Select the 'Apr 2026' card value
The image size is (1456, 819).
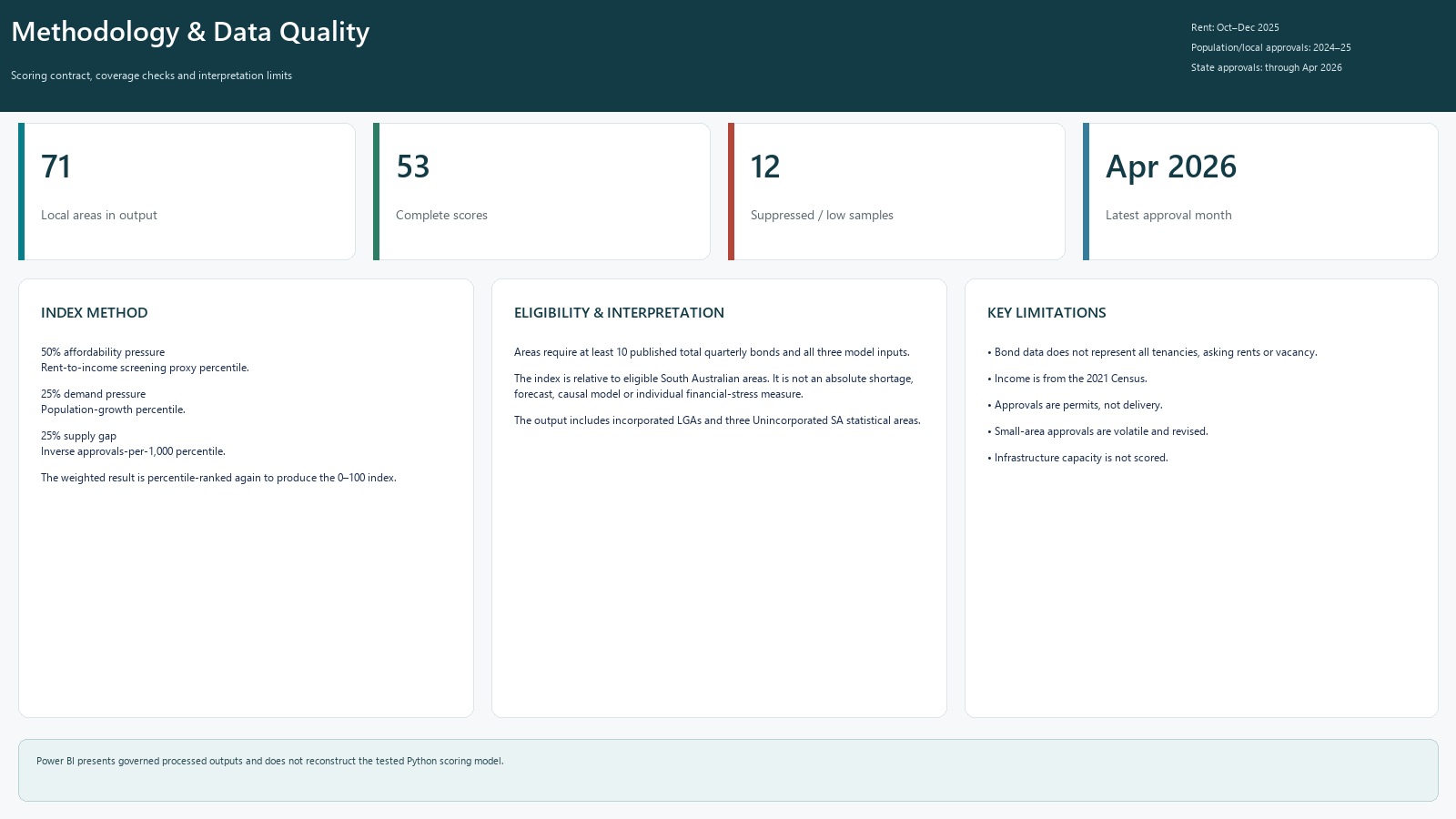coord(1171,167)
